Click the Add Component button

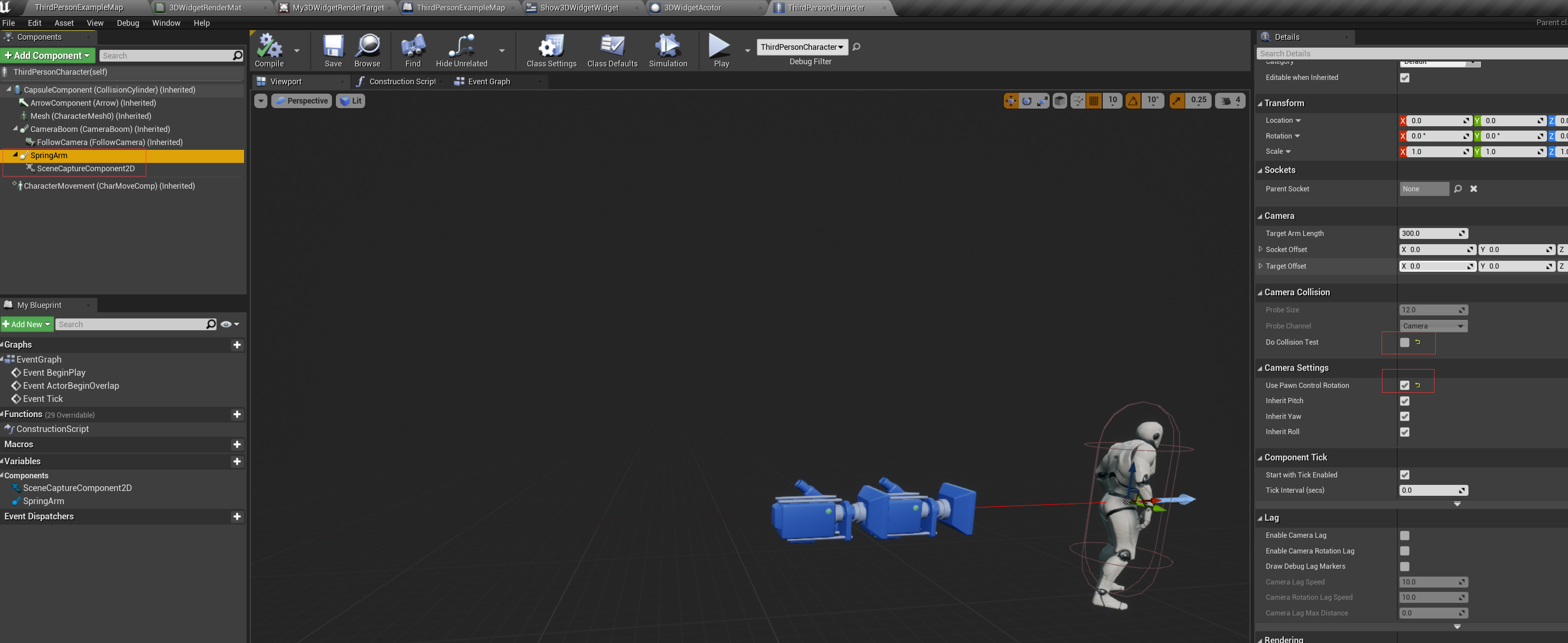click(x=48, y=55)
